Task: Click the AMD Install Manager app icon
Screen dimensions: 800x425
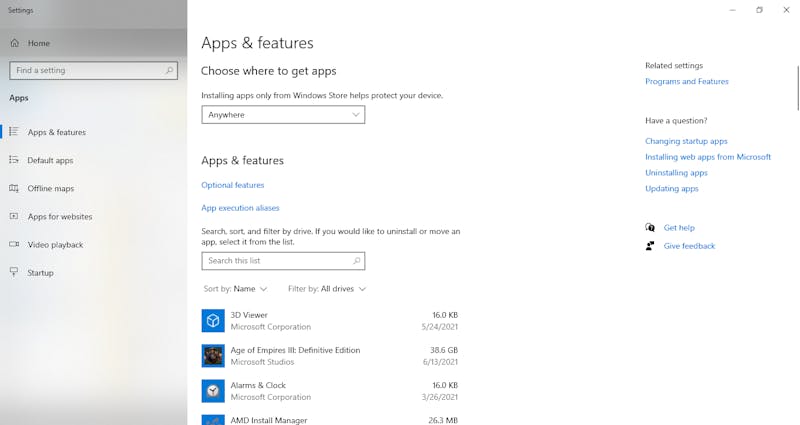Action: coord(213,420)
